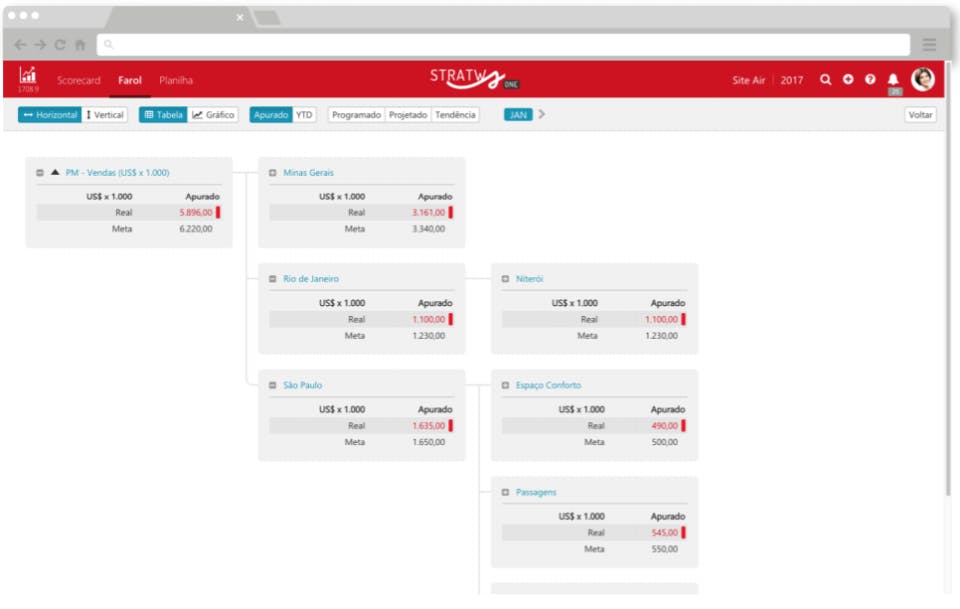The image size is (960, 609).
Task: Open the Planilha tab
Action: coord(176,80)
